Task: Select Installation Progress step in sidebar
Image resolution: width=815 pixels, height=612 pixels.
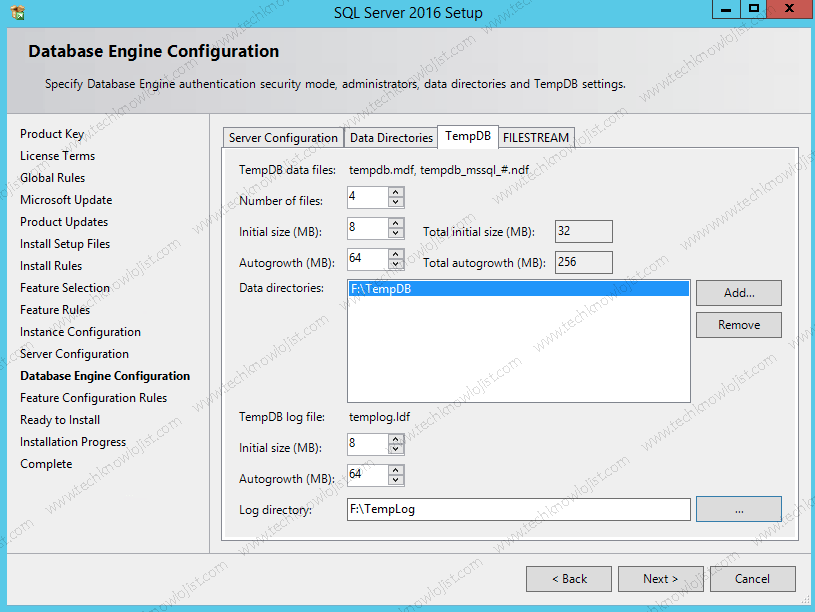Action: [73, 442]
